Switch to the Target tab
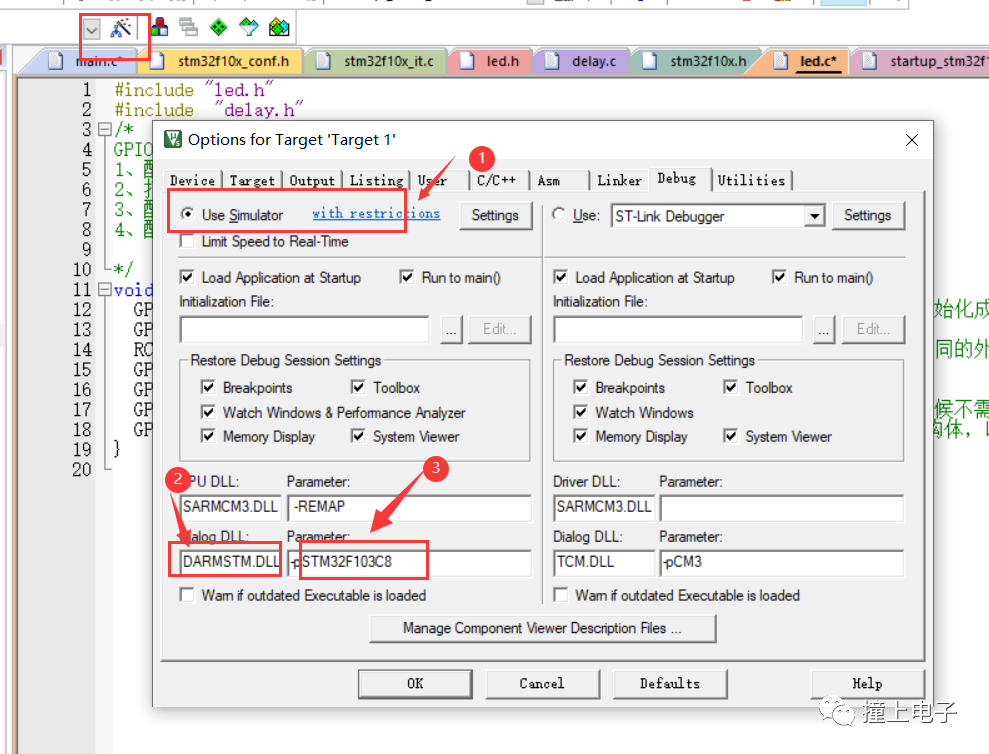989x754 pixels. [x=252, y=180]
